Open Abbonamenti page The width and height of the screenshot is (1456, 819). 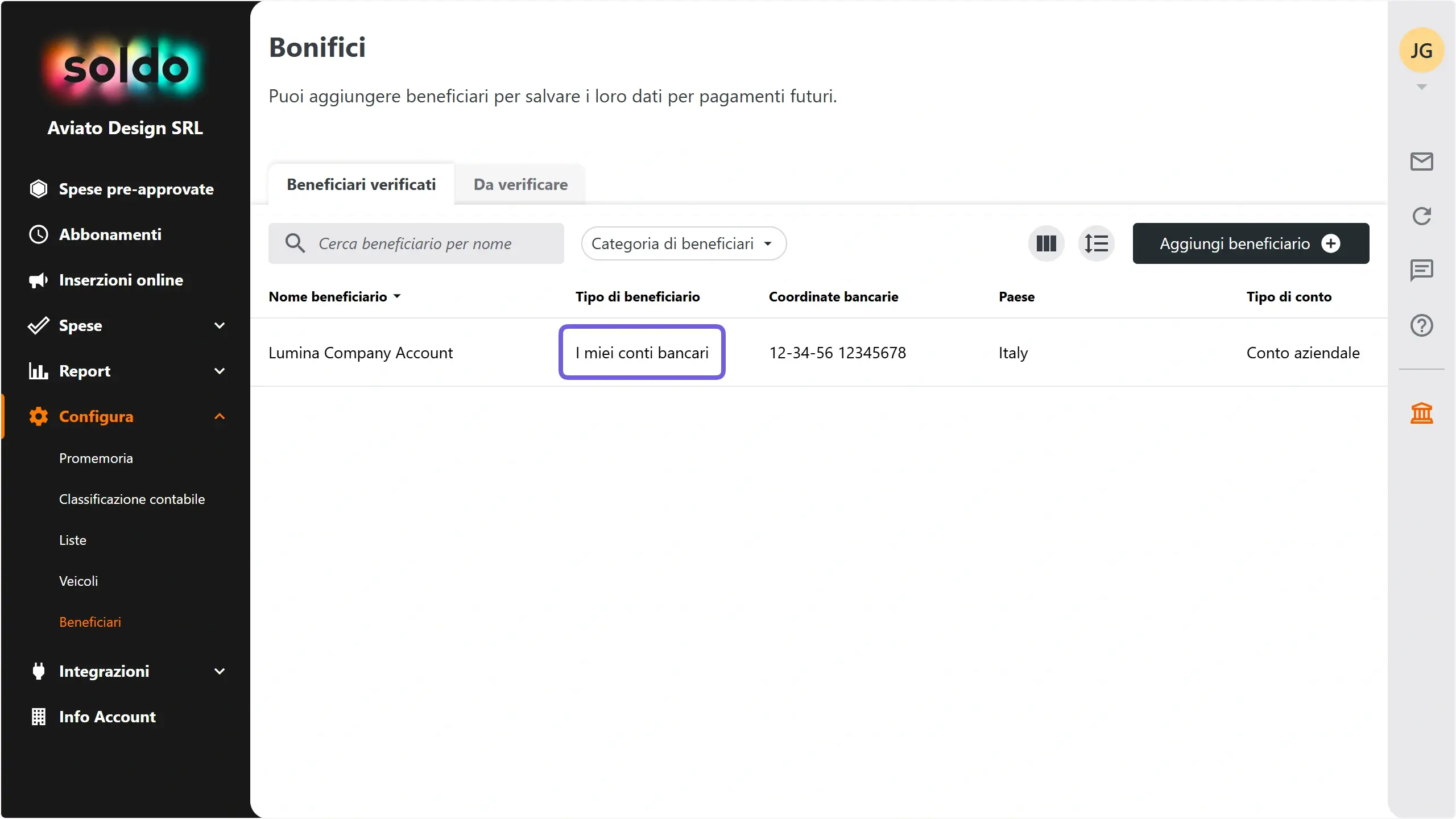click(110, 234)
